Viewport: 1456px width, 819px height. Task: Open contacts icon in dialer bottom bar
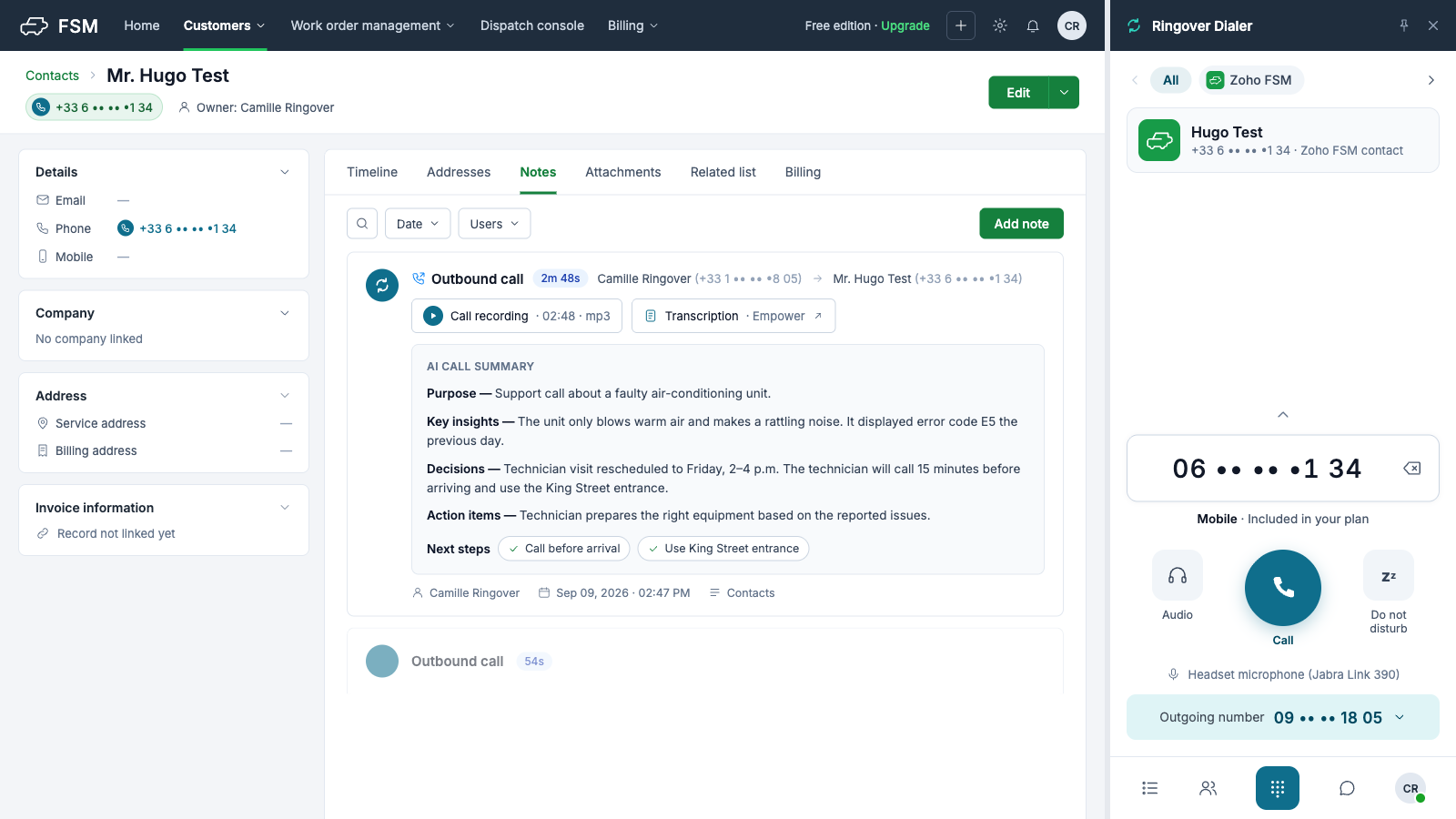[x=1208, y=788]
